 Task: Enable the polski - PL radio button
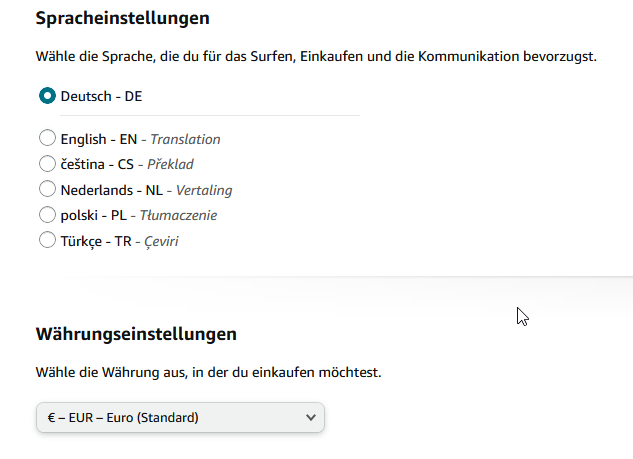47,215
